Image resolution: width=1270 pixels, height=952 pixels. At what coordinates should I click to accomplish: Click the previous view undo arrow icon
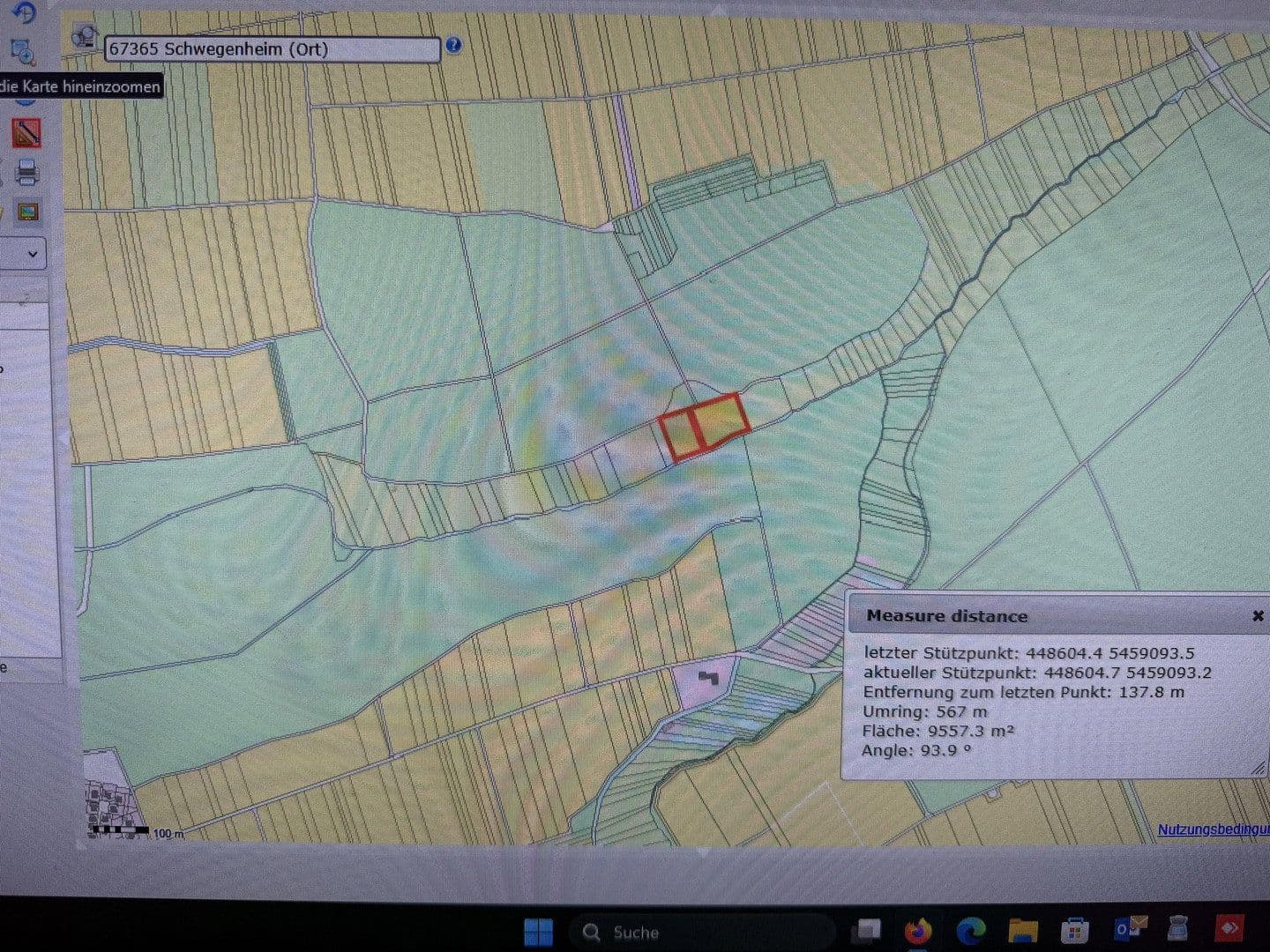click(x=26, y=12)
